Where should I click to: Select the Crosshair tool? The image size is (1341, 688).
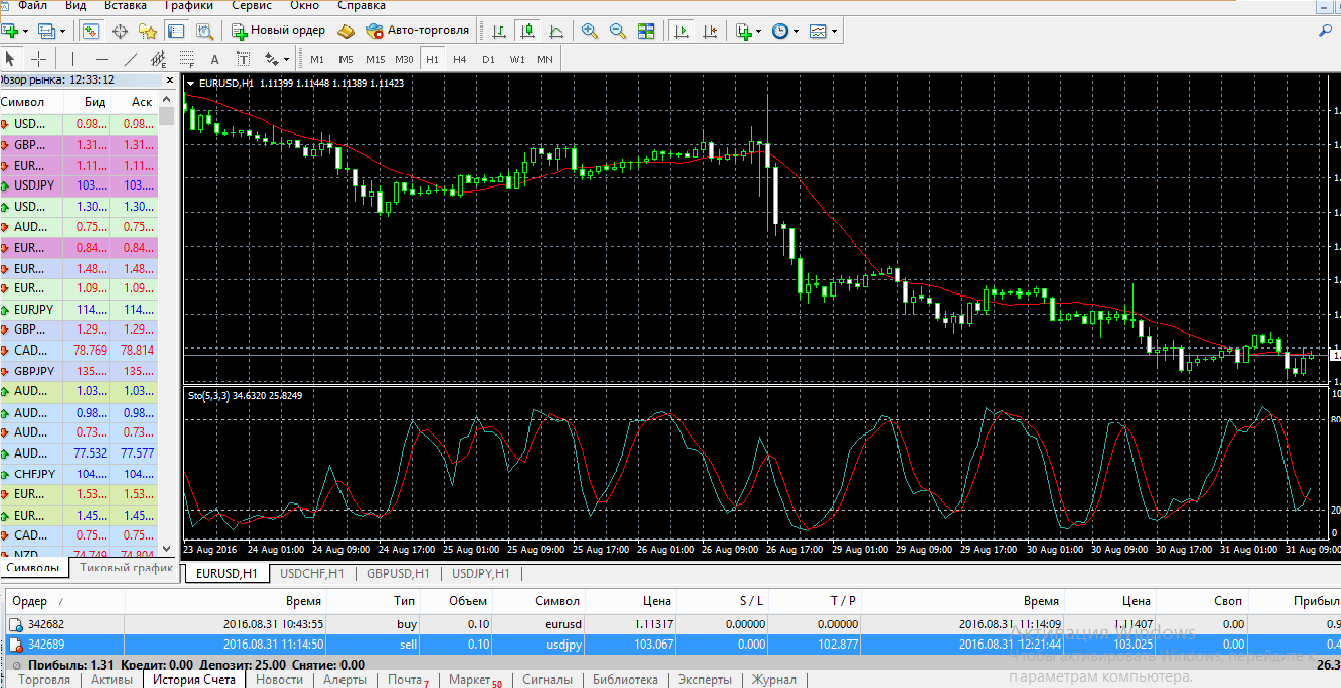pyautogui.click(x=39, y=59)
